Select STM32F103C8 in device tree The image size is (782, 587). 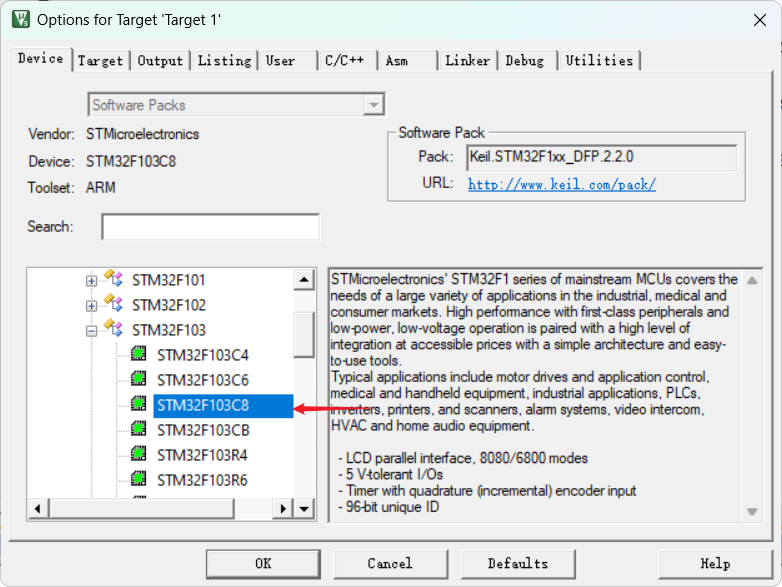click(223, 405)
